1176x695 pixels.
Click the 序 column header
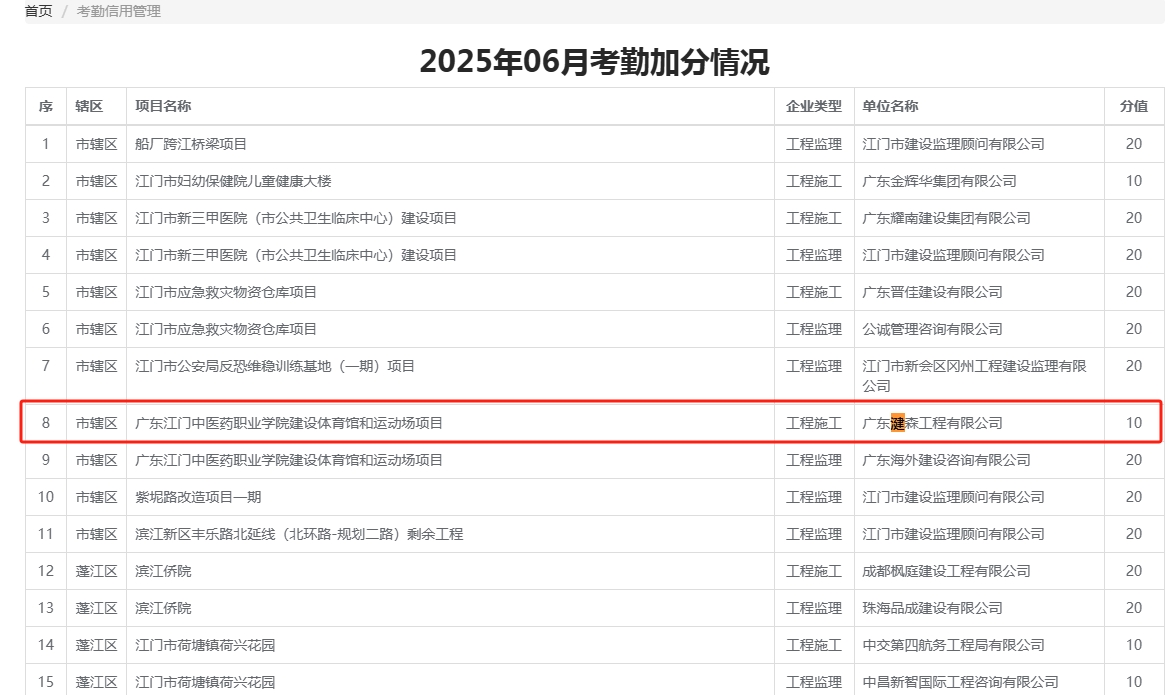click(x=46, y=106)
